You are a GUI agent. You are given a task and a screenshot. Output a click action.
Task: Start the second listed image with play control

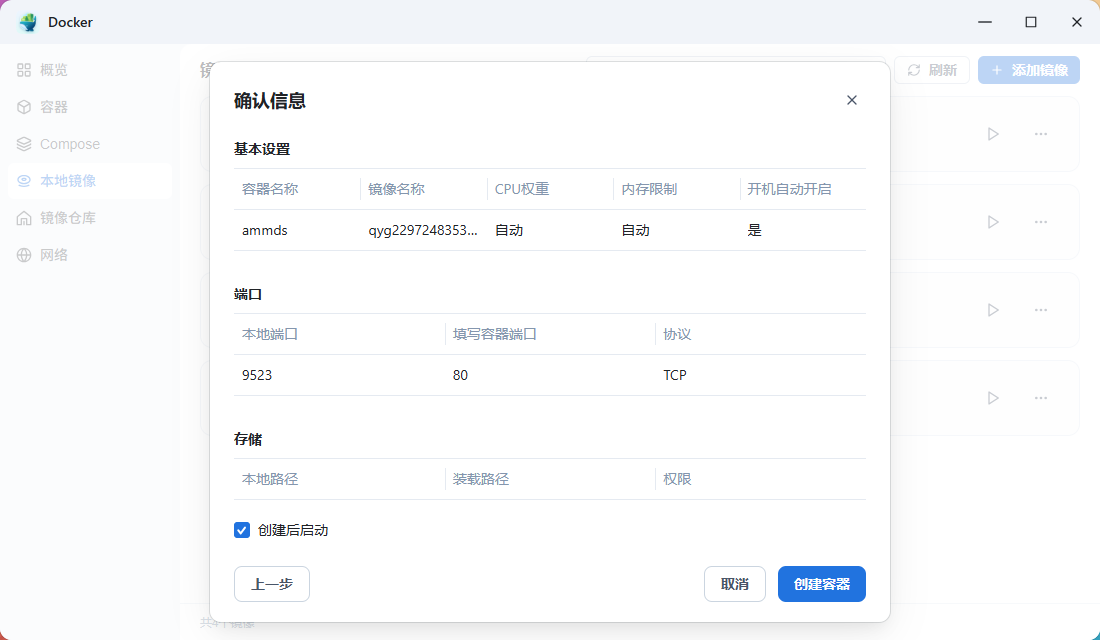click(x=993, y=221)
